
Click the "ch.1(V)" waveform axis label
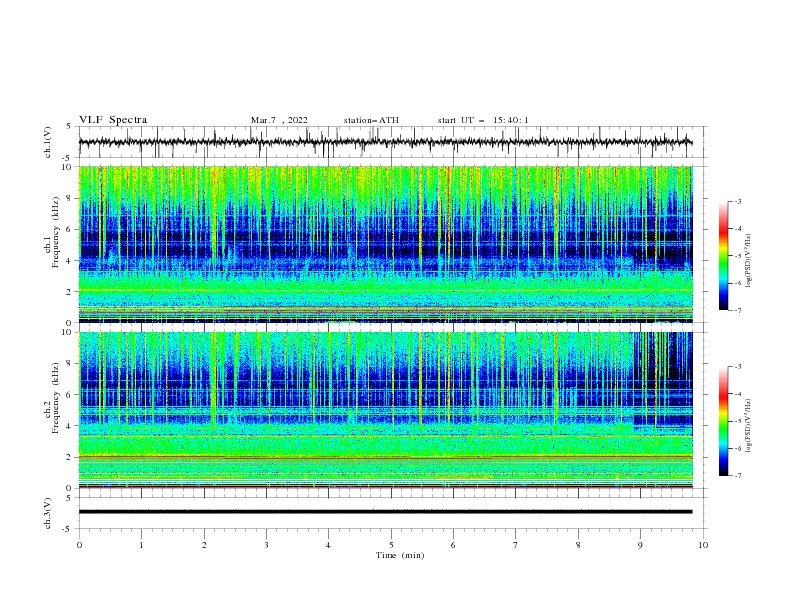point(48,142)
